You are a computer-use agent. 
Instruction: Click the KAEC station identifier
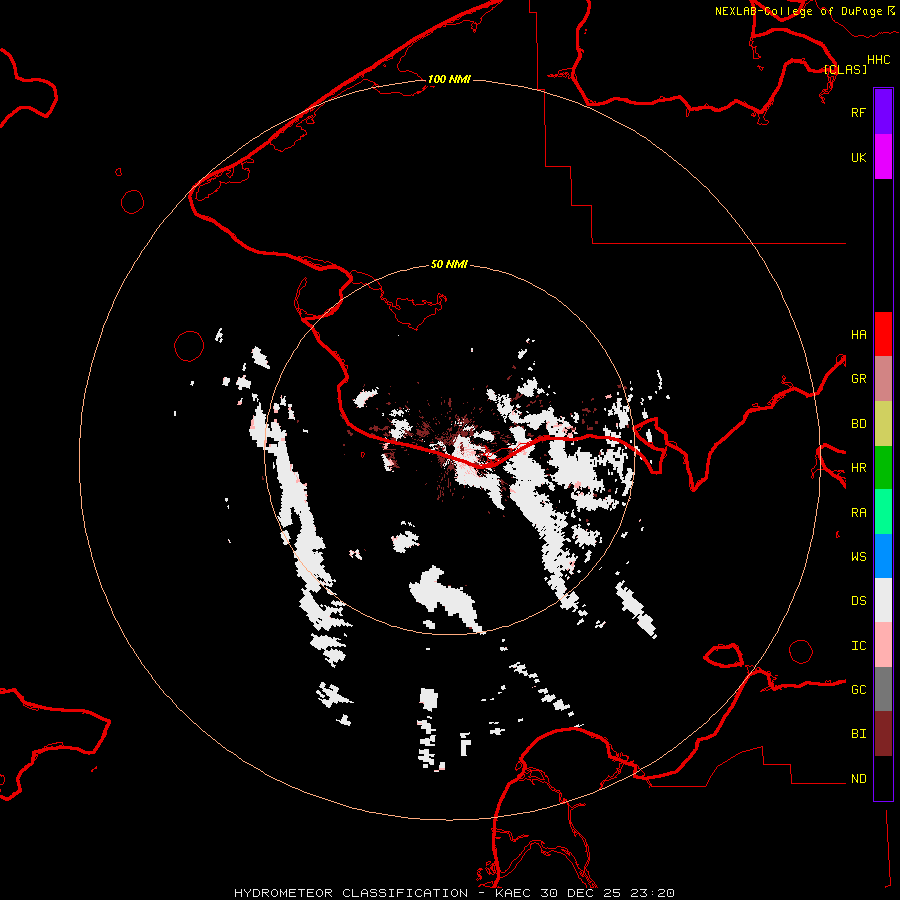(x=513, y=893)
